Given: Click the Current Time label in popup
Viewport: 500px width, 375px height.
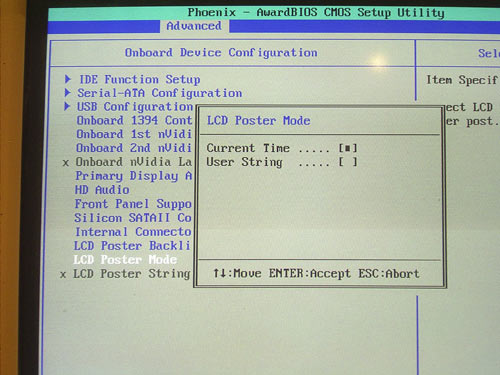Looking at the screenshot, I should point(248,148).
